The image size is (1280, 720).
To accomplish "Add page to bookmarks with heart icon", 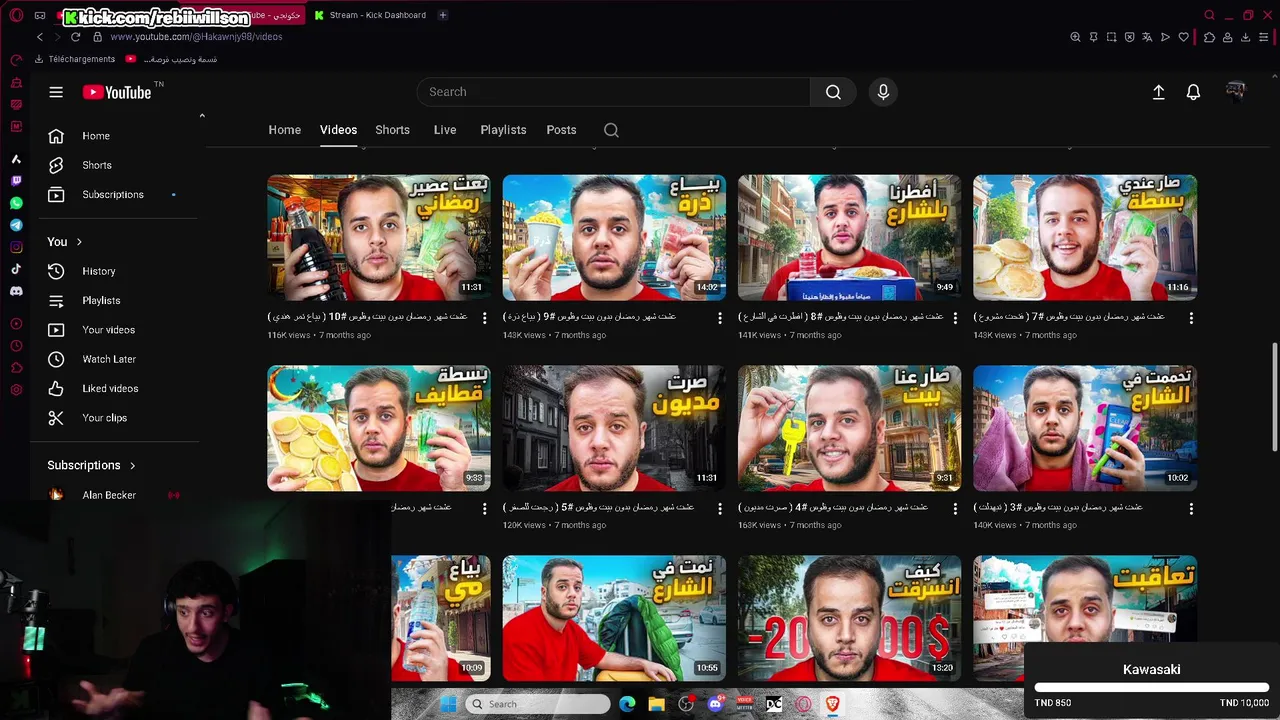I will 1184,37.
